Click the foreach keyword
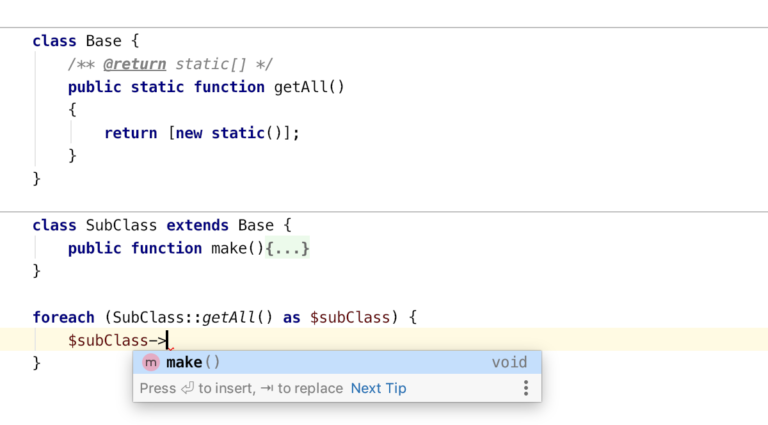768x425 pixels. (64, 317)
